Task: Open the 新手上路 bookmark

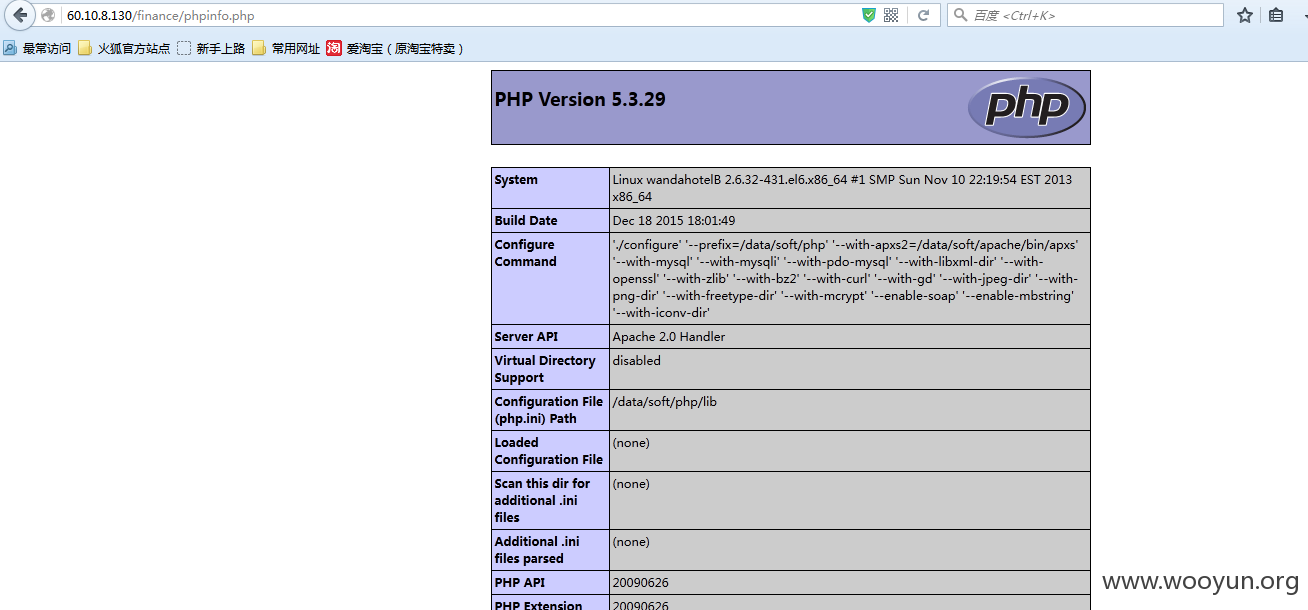Action: tap(211, 48)
